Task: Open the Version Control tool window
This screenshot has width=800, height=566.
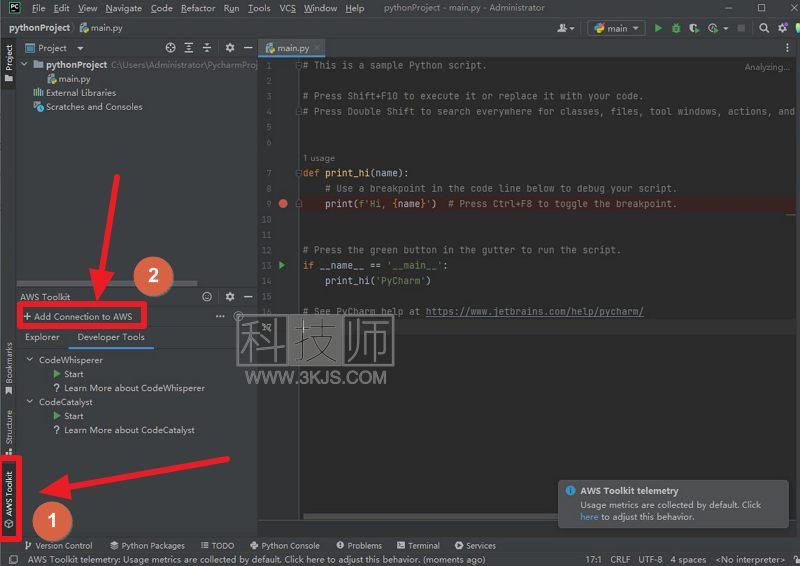Action: [59, 546]
